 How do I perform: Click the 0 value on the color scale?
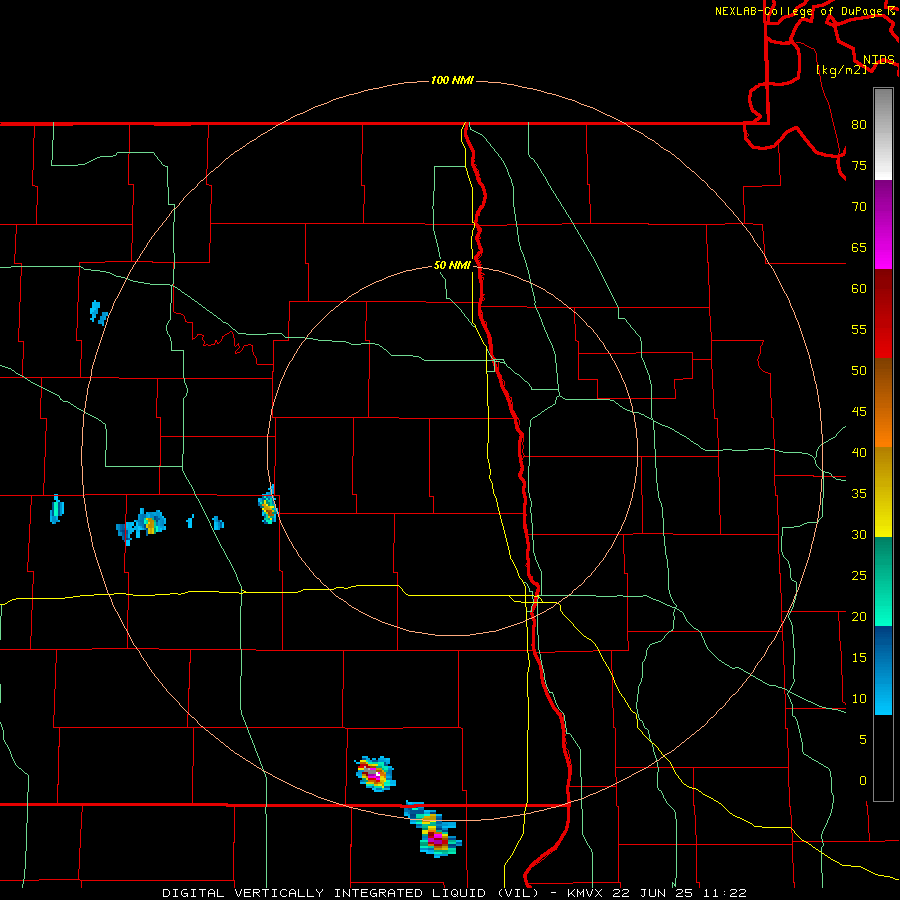863,781
